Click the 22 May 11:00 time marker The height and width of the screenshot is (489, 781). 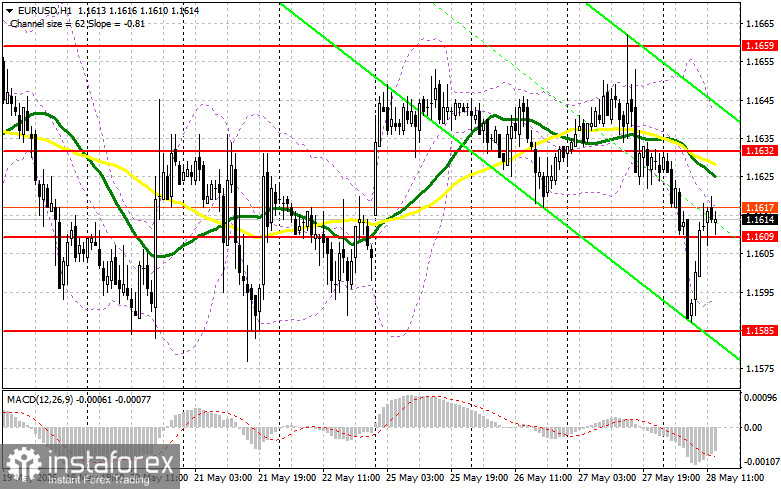[351, 478]
